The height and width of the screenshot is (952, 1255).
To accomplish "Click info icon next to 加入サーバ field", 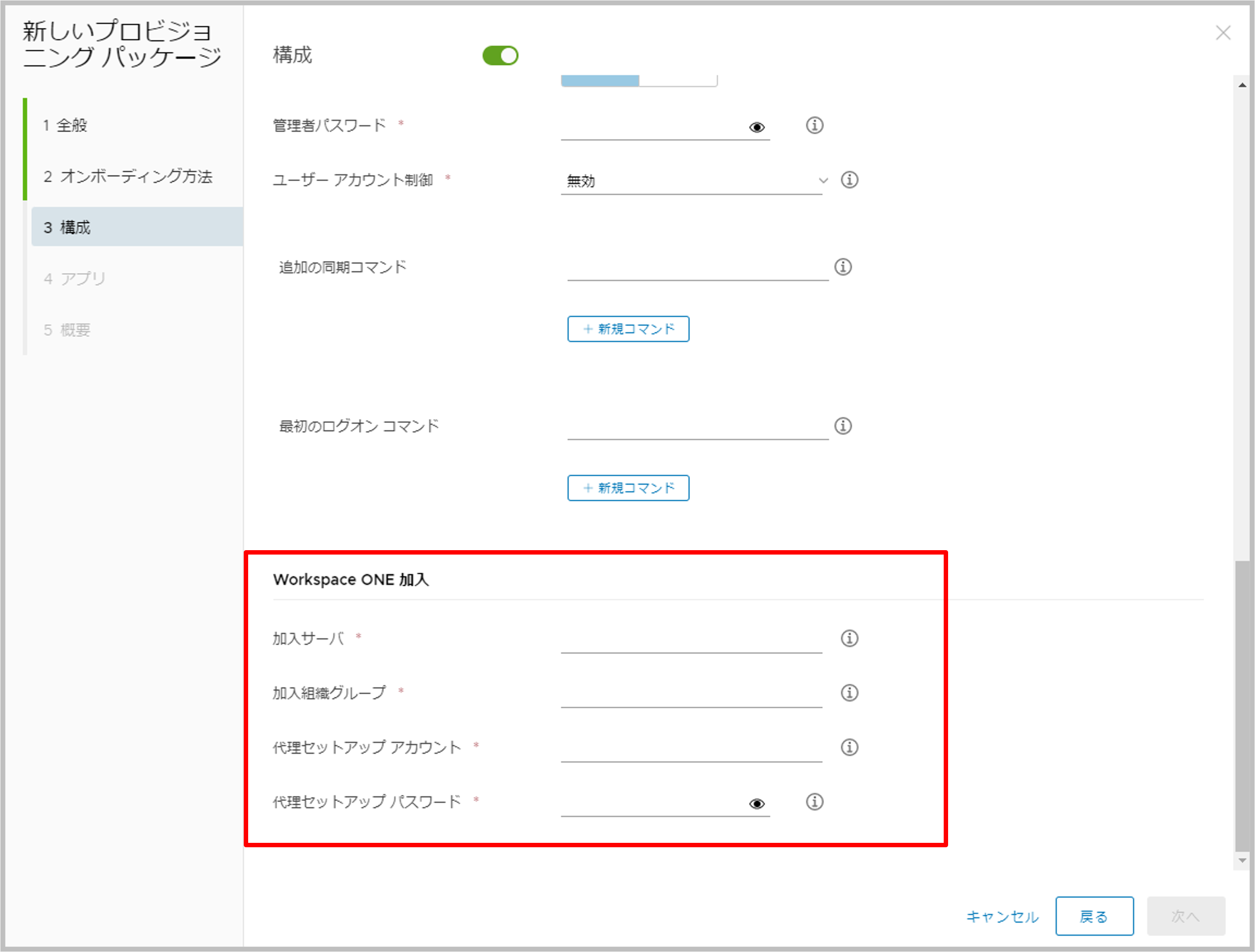I will point(849,638).
